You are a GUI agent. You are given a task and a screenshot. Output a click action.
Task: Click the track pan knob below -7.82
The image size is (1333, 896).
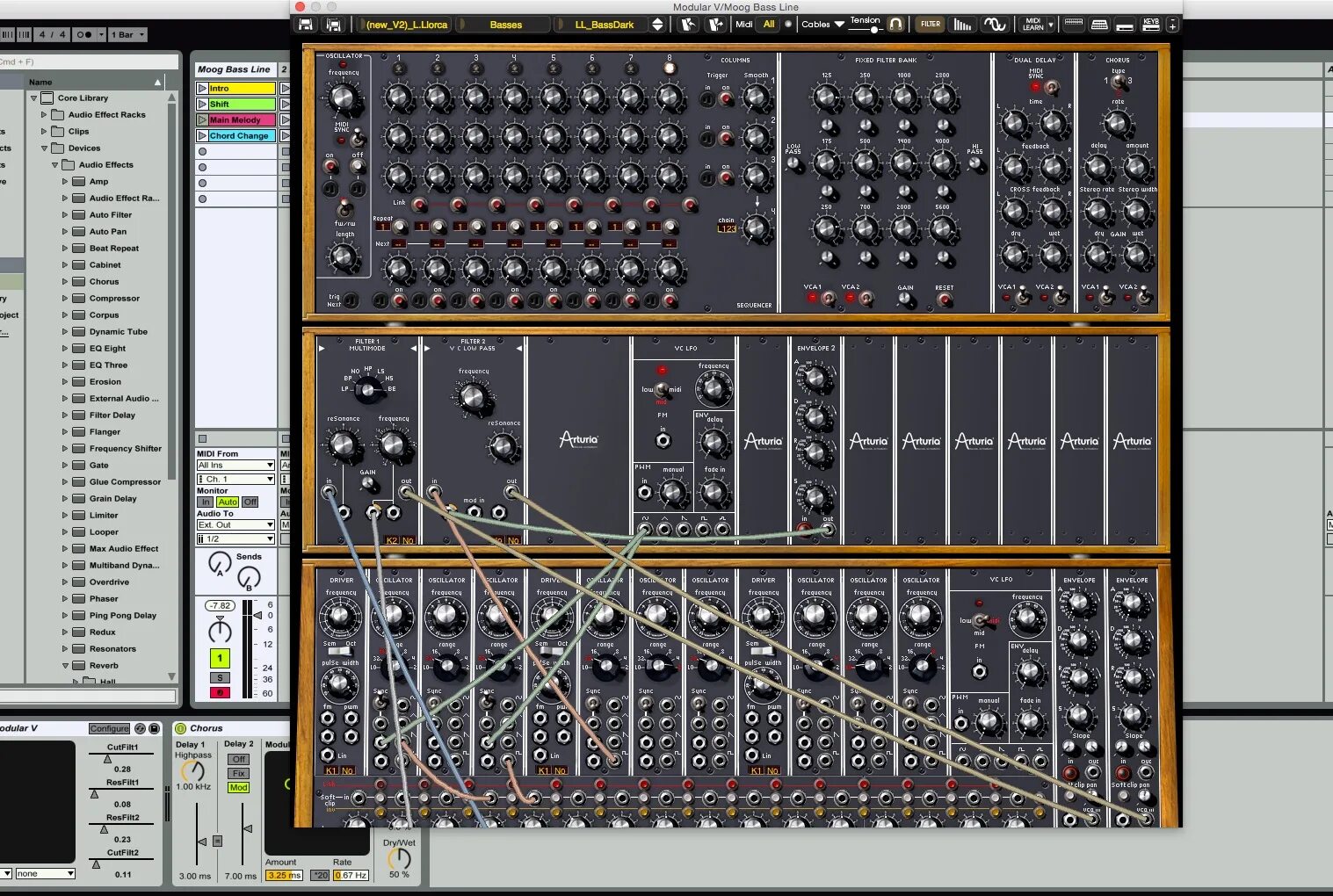click(x=220, y=630)
